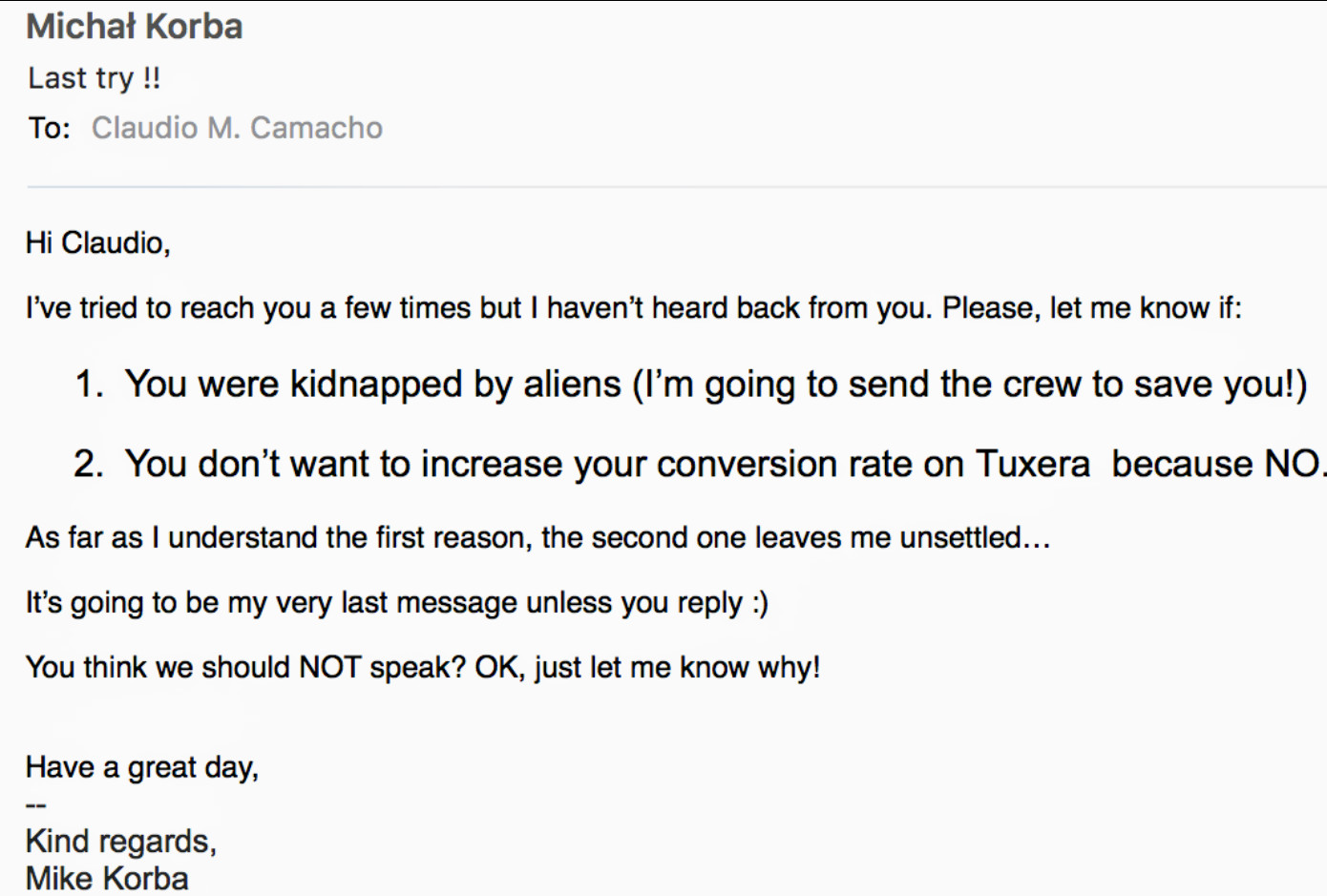The height and width of the screenshot is (896, 1327).
Task: Click the 'very last message' sentence
Action: pyautogui.click(x=397, y=603)
